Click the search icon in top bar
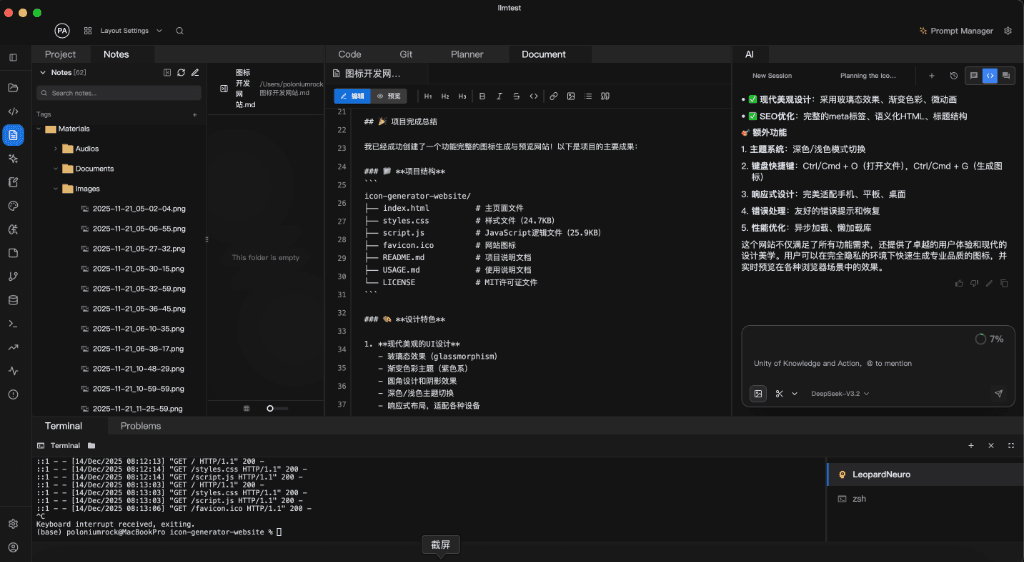Image resolution: width=1024 pixels, height=562 pixels. pyautogui.click(x=180, y=31)
